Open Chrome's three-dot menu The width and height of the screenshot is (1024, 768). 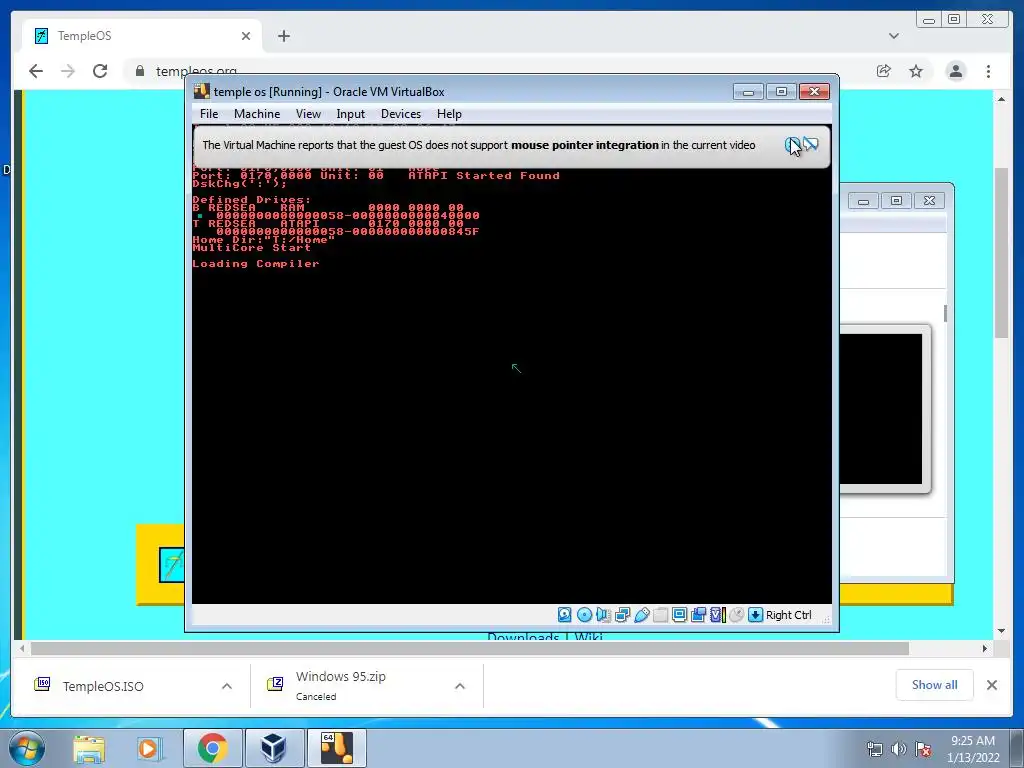pyautogui.click(x=989, y=71)
